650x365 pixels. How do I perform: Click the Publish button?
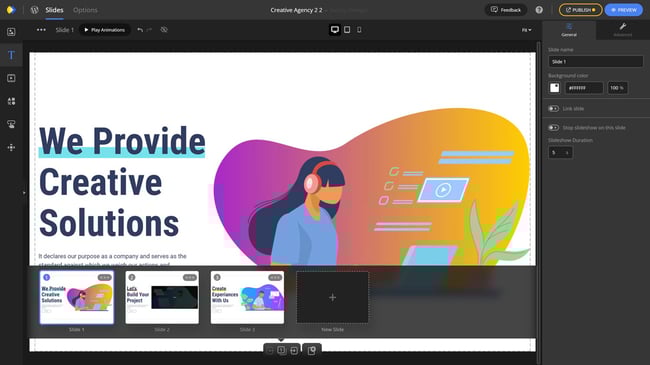pos(580,10)
